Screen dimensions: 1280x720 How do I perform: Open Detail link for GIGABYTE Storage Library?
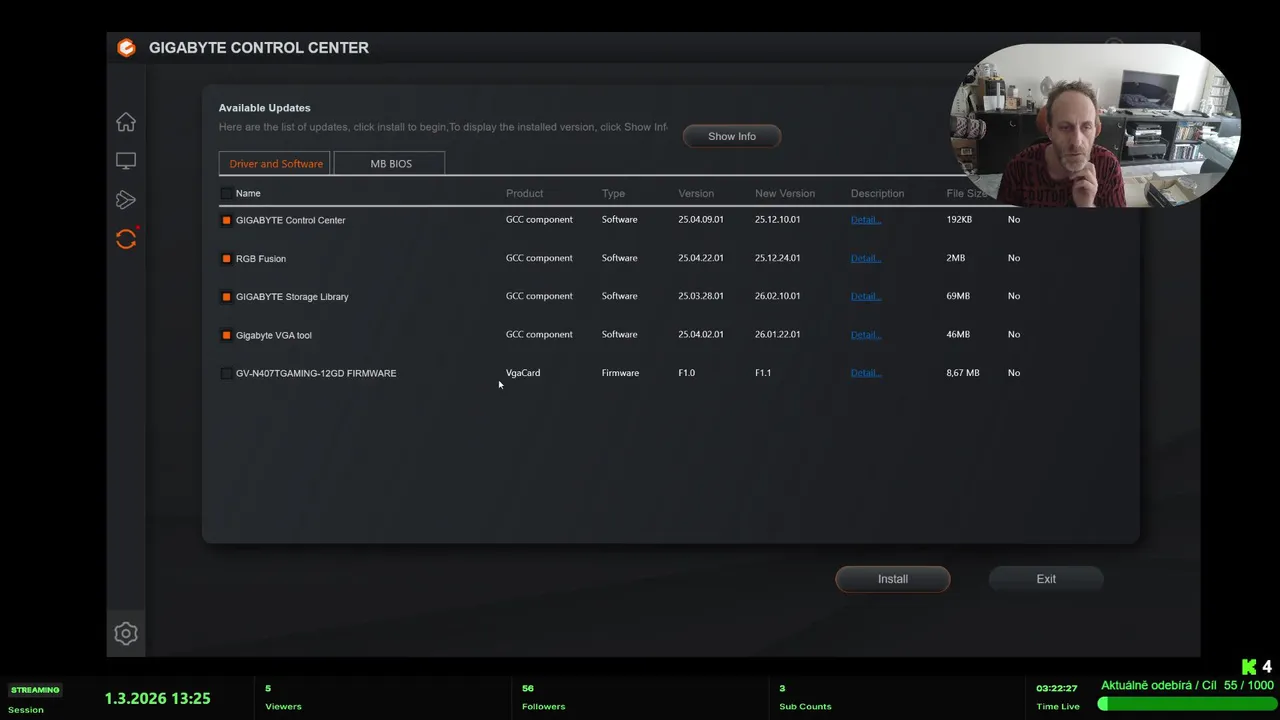pos(866,296)
